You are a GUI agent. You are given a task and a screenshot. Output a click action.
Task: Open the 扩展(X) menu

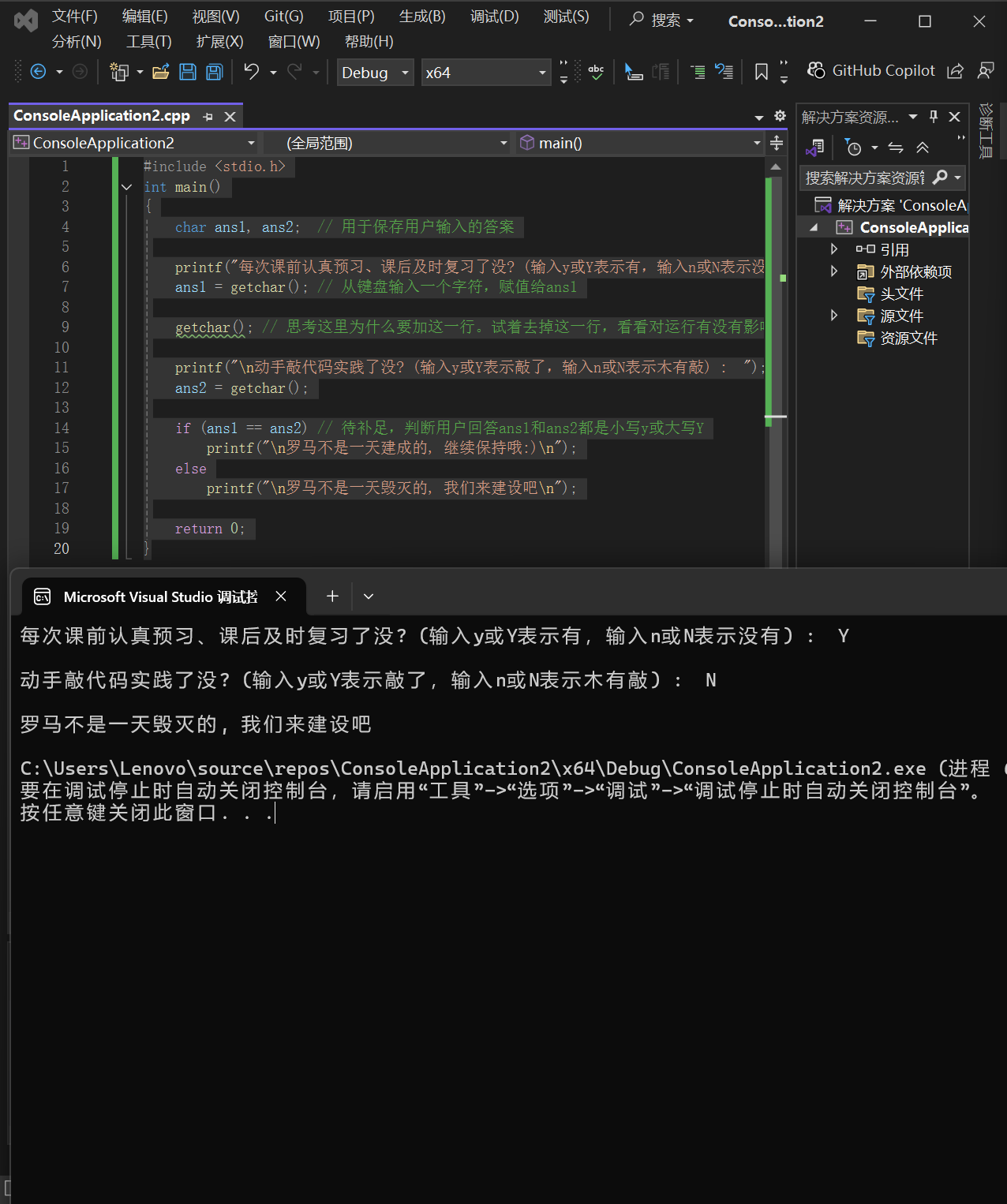click(219, 41)
